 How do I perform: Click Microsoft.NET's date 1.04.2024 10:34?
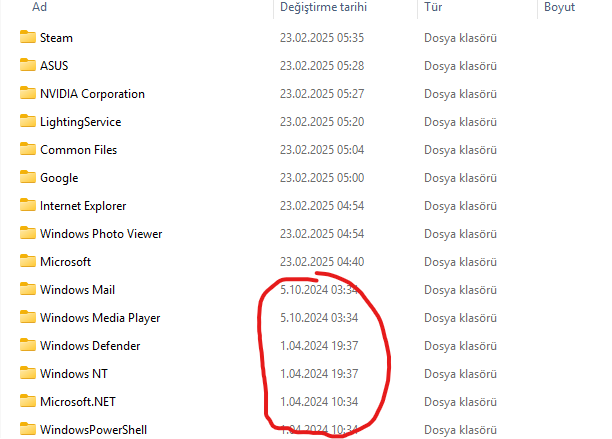[x=319, y=402]
